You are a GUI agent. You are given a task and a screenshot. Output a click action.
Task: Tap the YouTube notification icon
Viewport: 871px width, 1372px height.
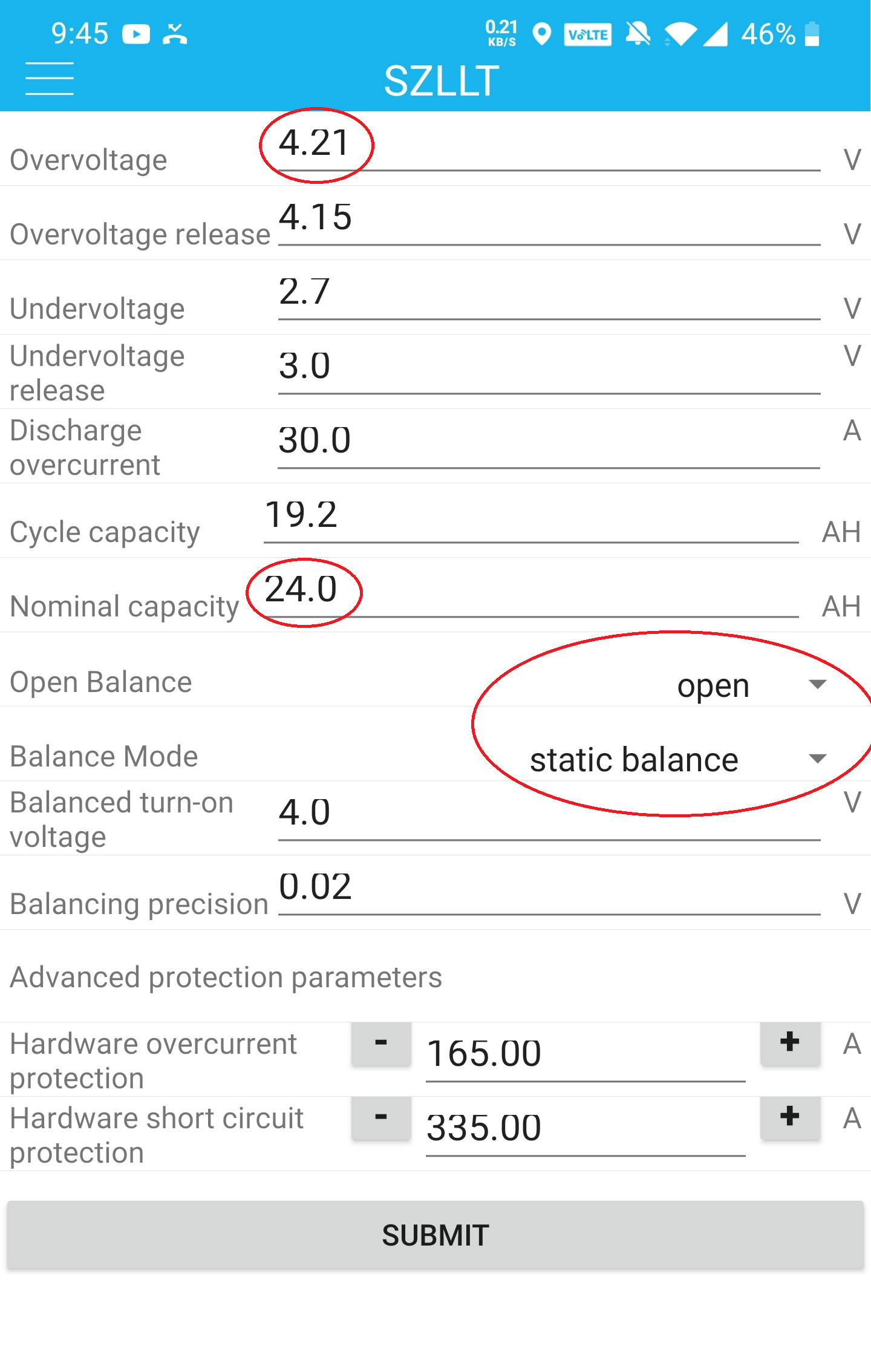point(136,34)
